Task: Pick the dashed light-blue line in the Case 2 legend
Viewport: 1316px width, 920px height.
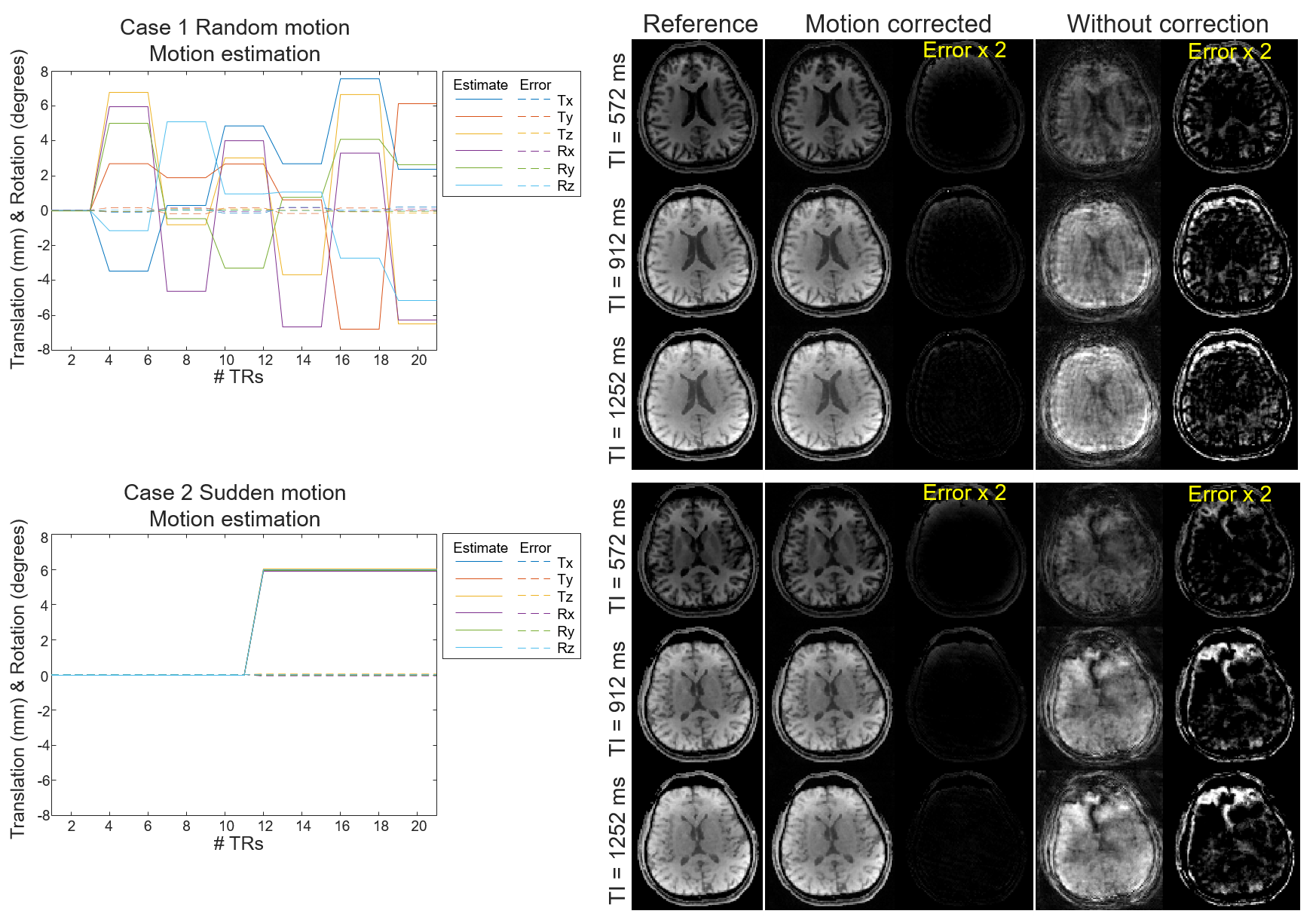Action: (x=534, y=648)
